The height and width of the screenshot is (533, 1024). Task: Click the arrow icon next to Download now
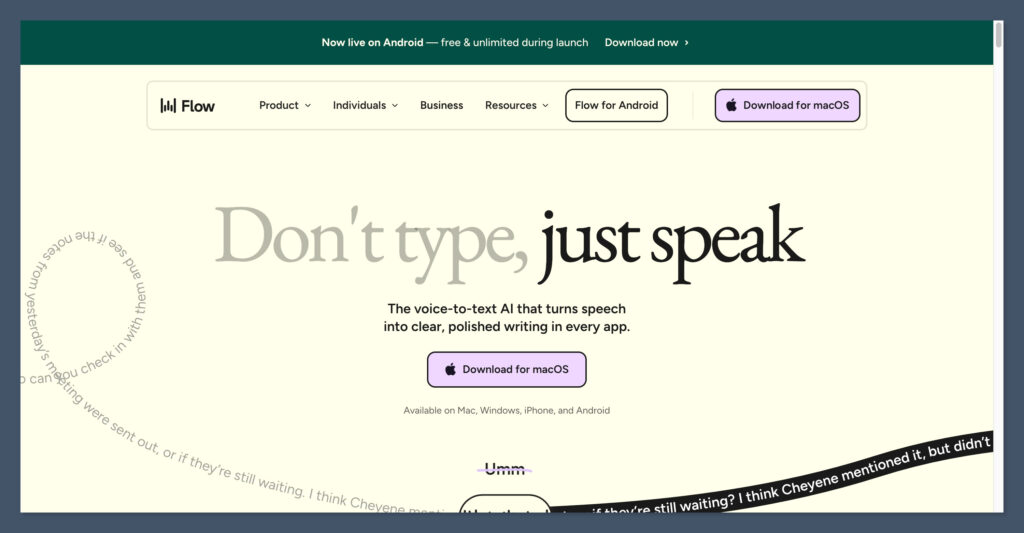click(x=686, y=43)
